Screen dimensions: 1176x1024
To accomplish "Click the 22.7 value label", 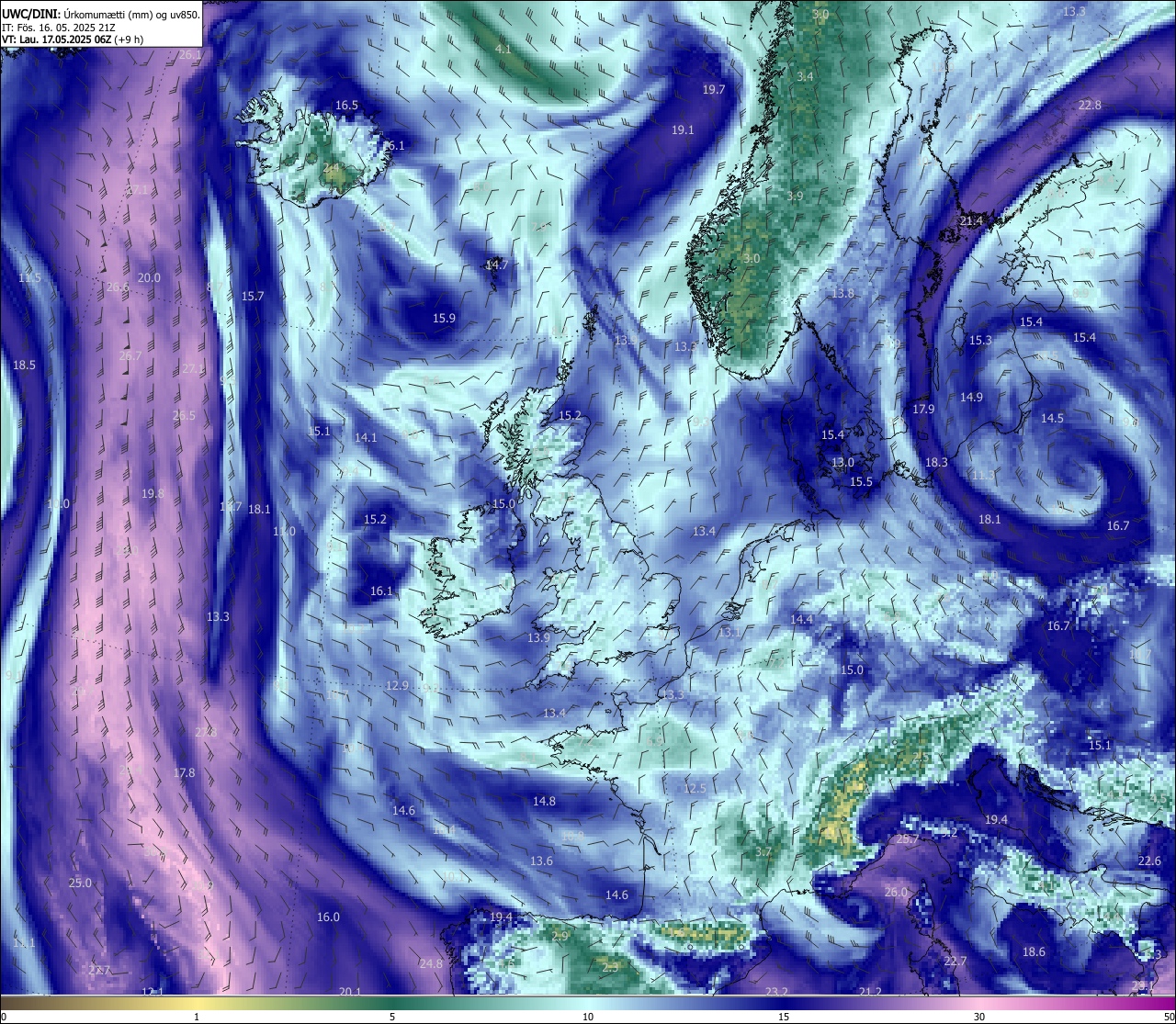I will (x=955, y=962).
